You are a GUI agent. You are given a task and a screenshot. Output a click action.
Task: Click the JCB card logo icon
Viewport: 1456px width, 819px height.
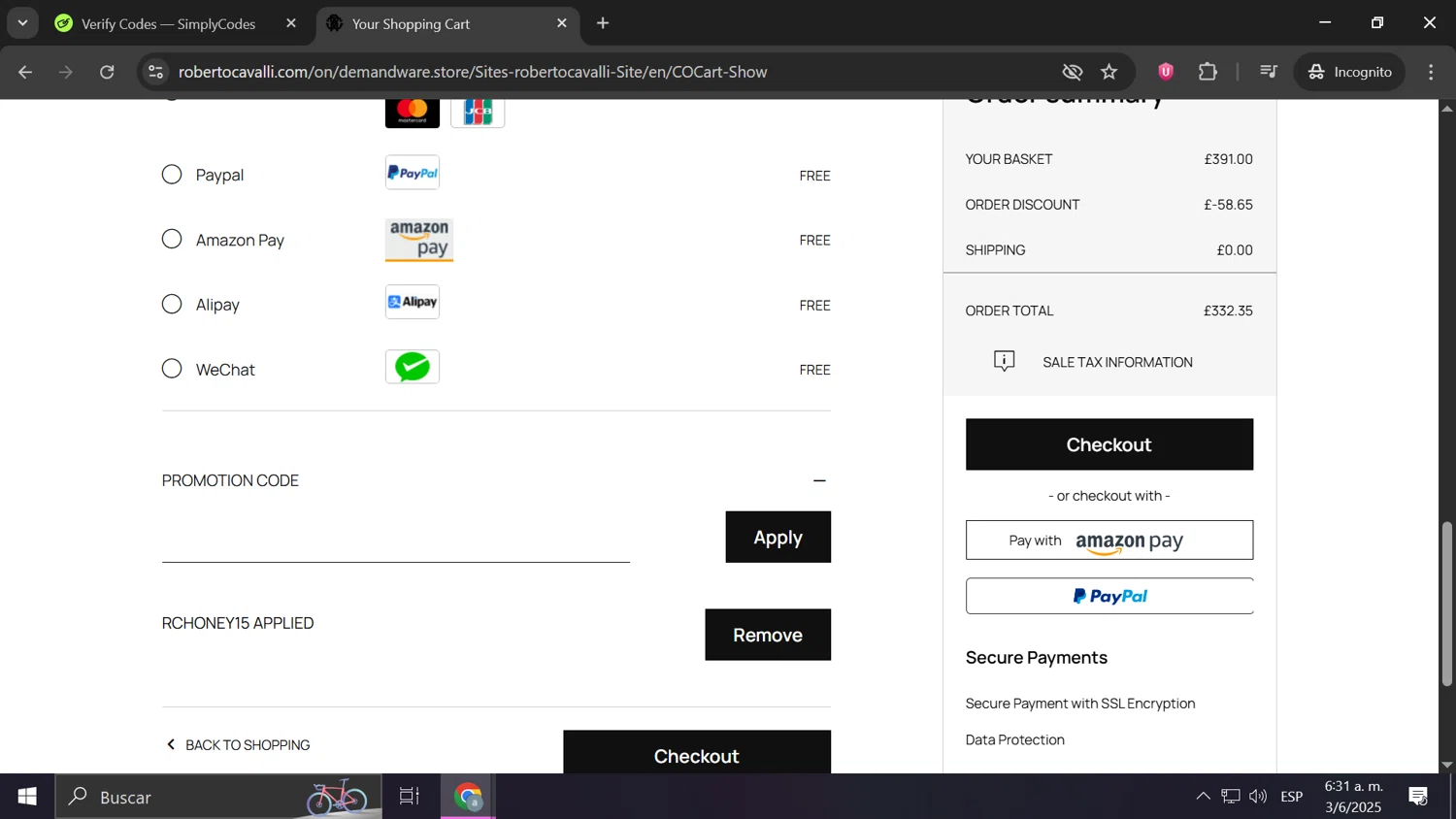[x=478, y=112]
